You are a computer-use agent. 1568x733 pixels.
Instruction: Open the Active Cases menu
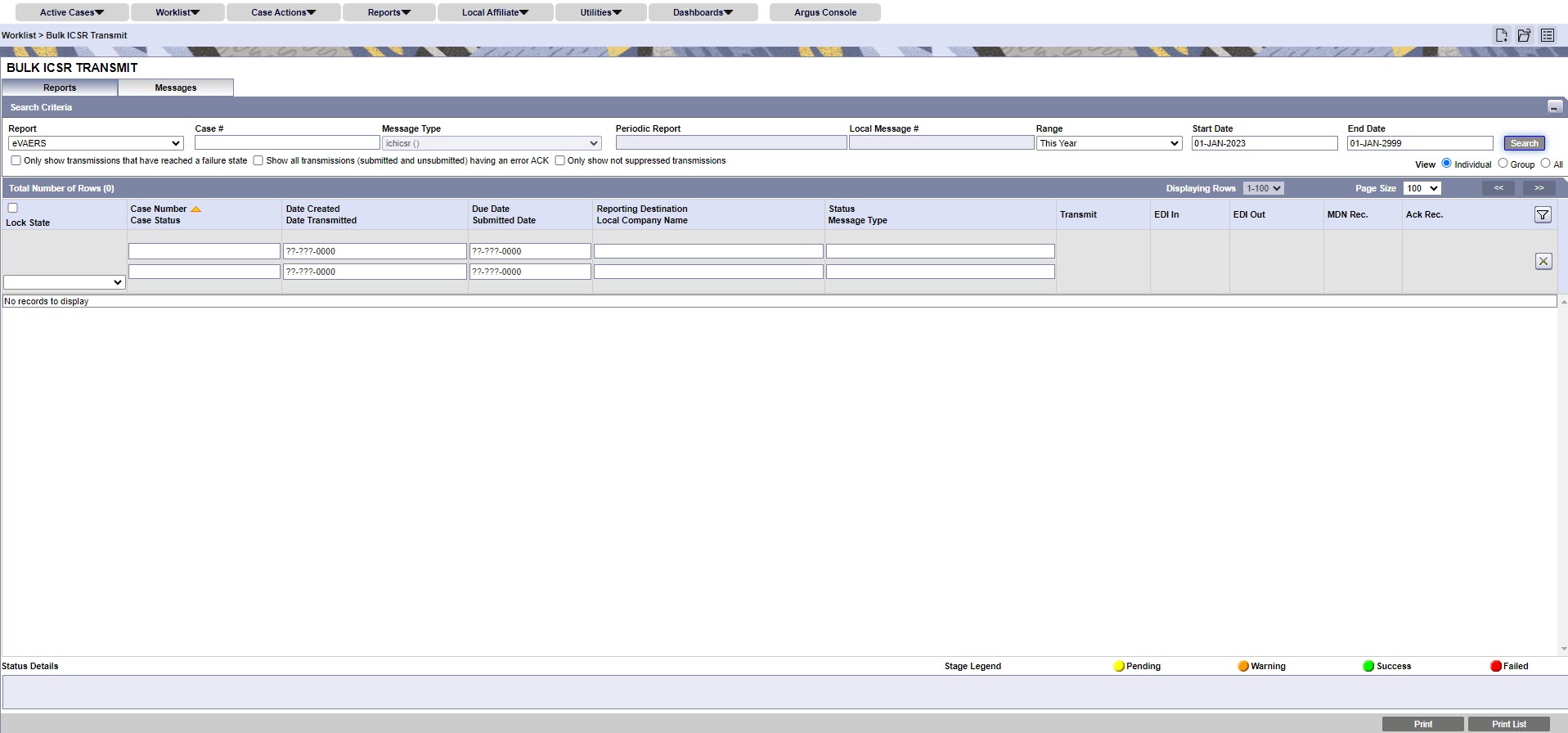point(72,12)
